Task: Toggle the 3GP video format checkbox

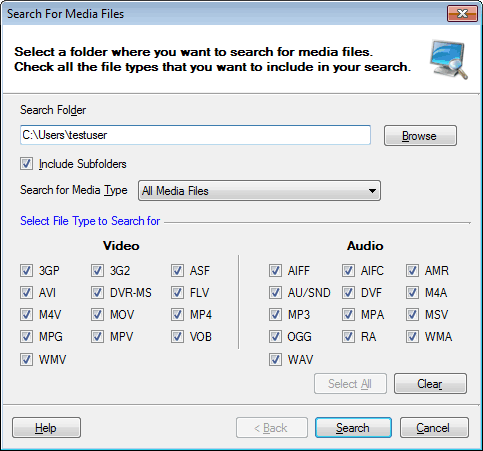Action: (26, 271)
